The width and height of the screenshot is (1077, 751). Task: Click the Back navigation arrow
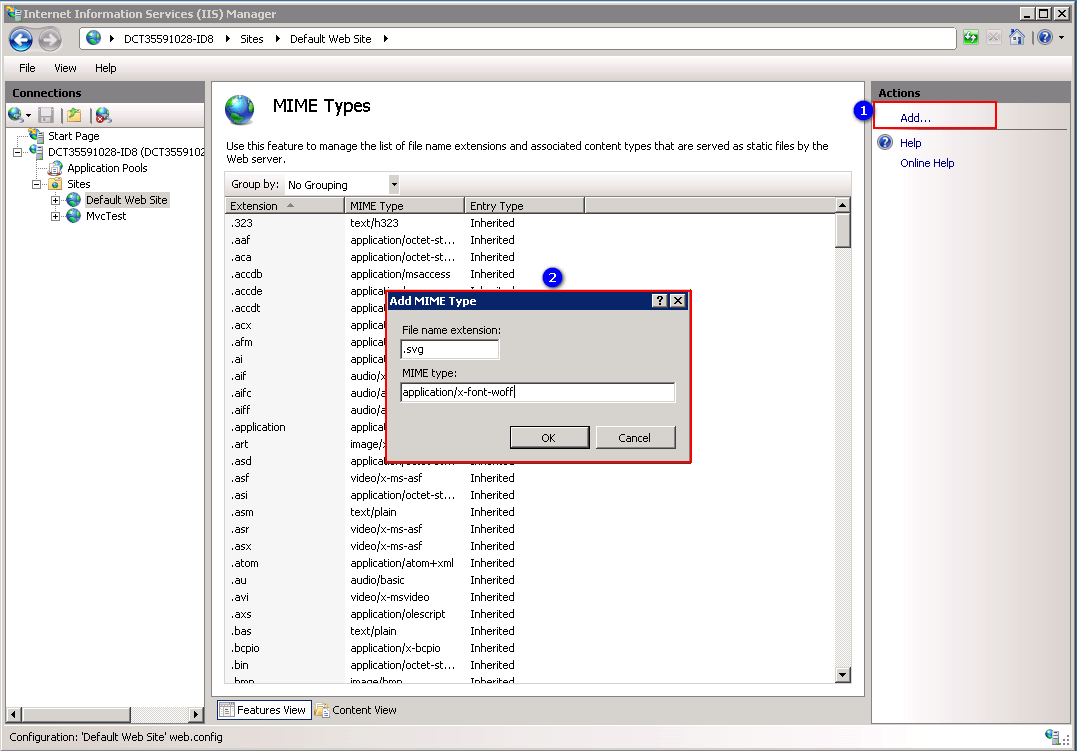click(21, 40)
